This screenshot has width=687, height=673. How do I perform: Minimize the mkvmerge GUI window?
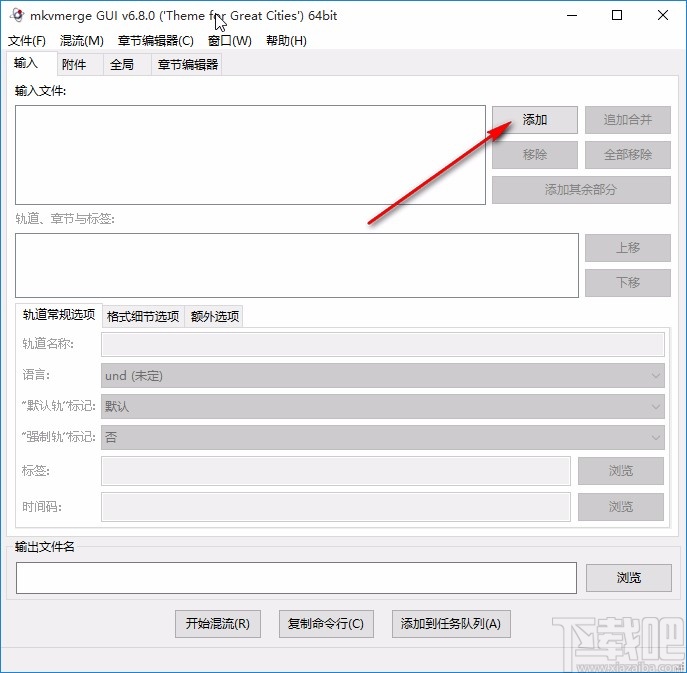[x=572, y=15]
